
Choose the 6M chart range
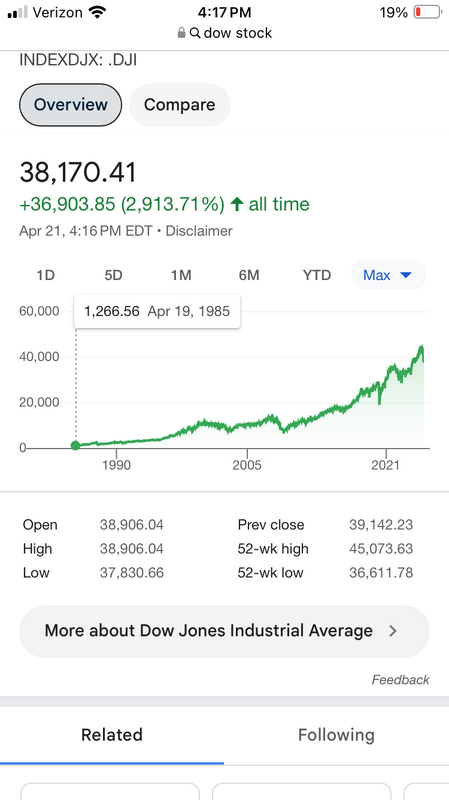tap(249, 276)
